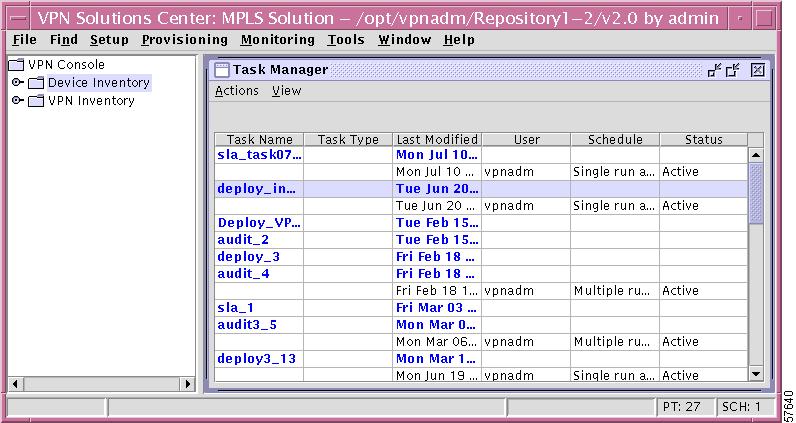The width and height of the screenshot is (796, 423).
Task: Open the Find menu
Action: point(63,40)
